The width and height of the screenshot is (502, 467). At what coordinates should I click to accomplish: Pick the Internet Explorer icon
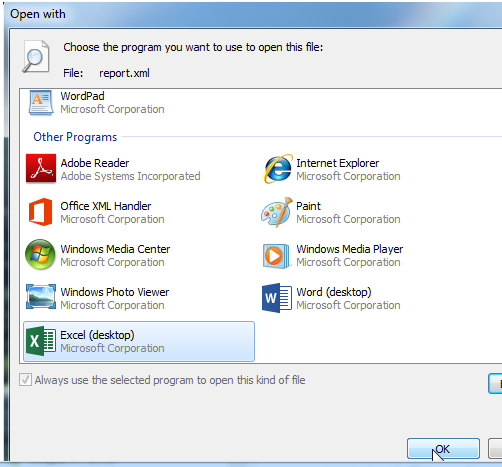[277, 169]
